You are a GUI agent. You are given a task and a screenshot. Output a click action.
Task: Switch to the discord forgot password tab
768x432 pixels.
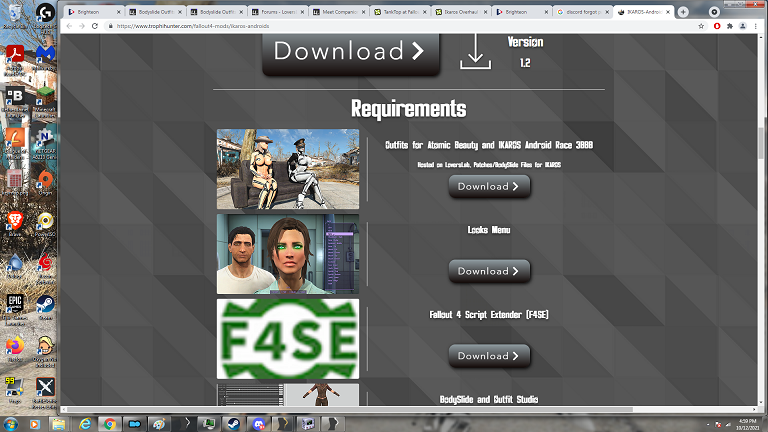pyautogui.click(x=583, y=12)
